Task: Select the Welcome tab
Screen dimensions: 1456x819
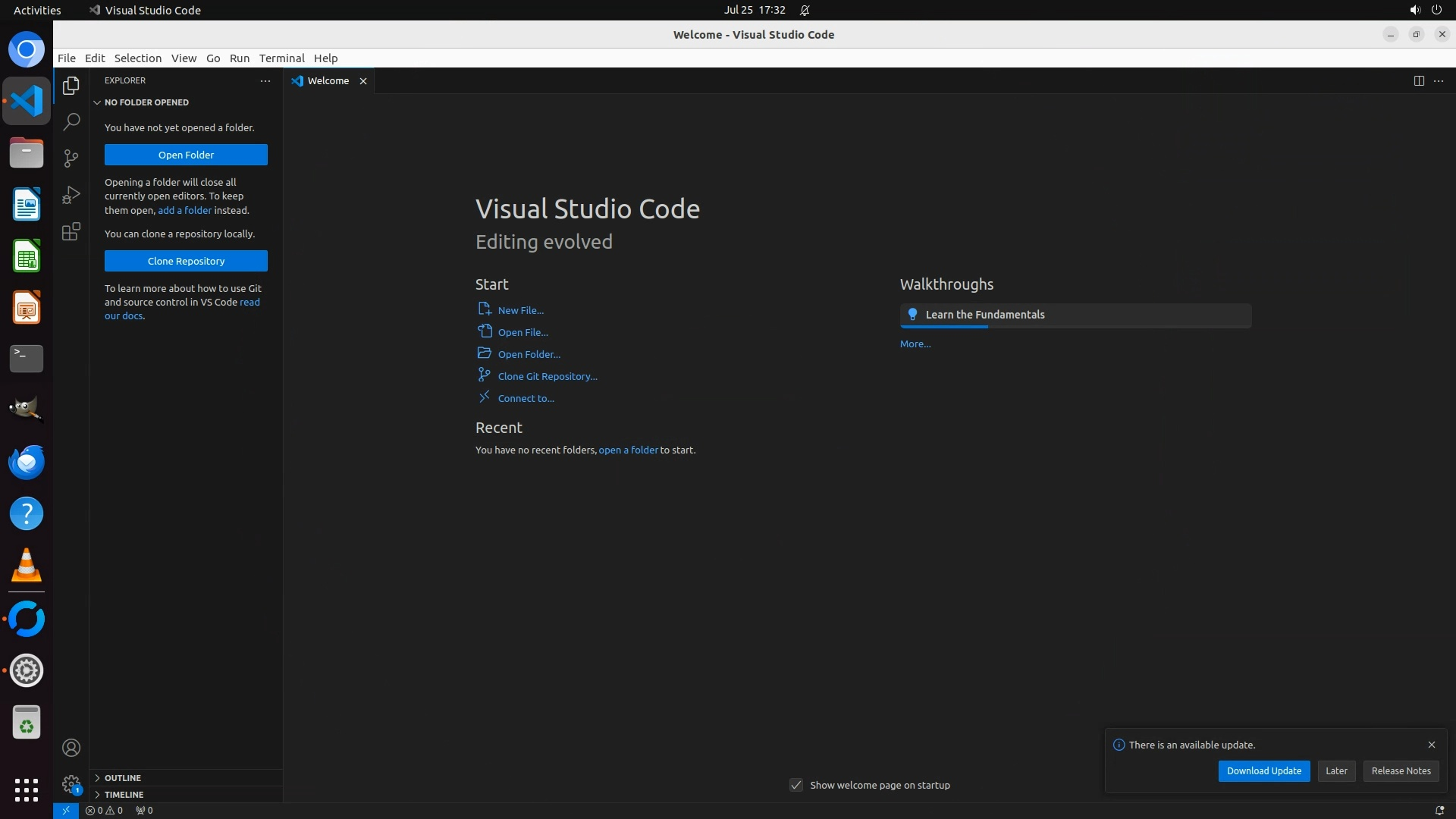Action: pos(328,80)
